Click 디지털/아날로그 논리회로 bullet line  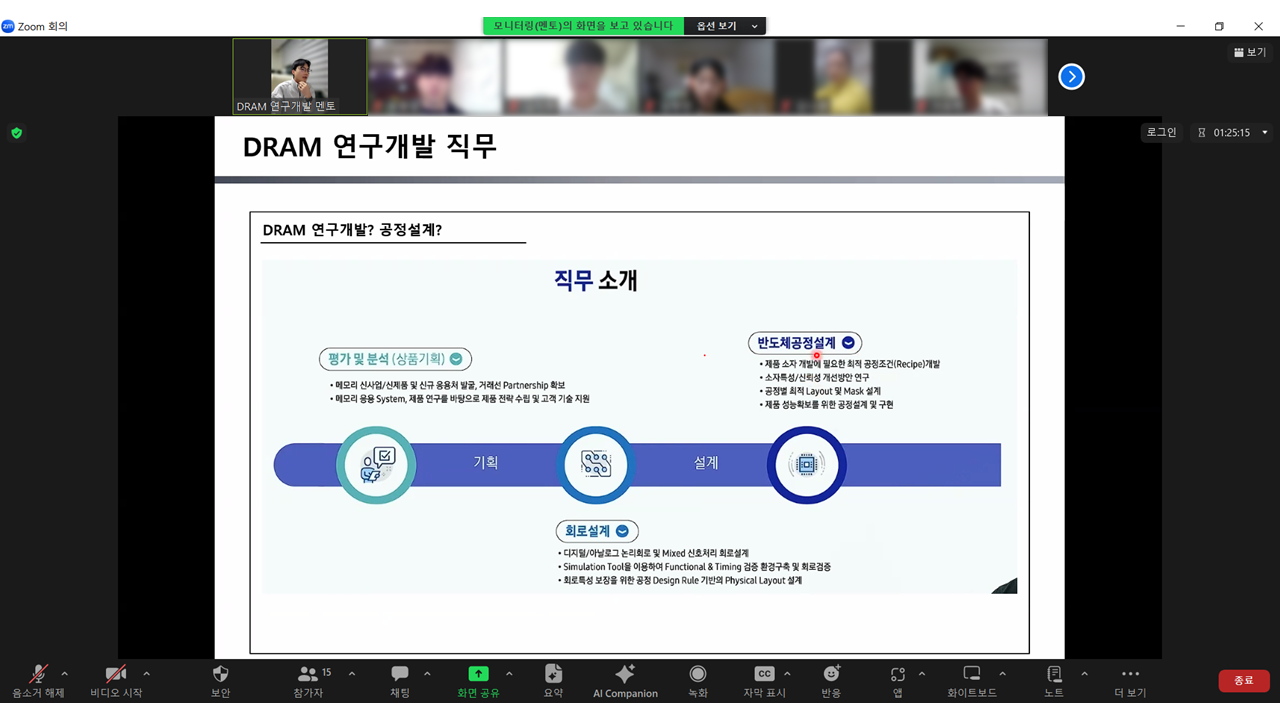(x=654, y=553)
